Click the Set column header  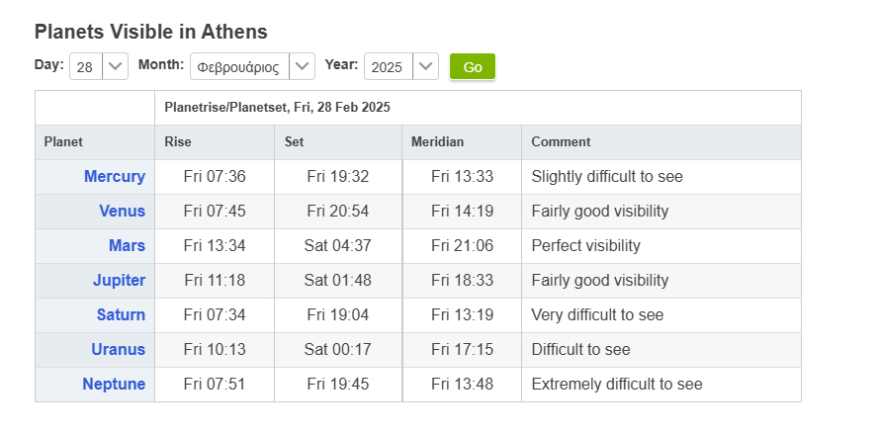click(294, 142)
